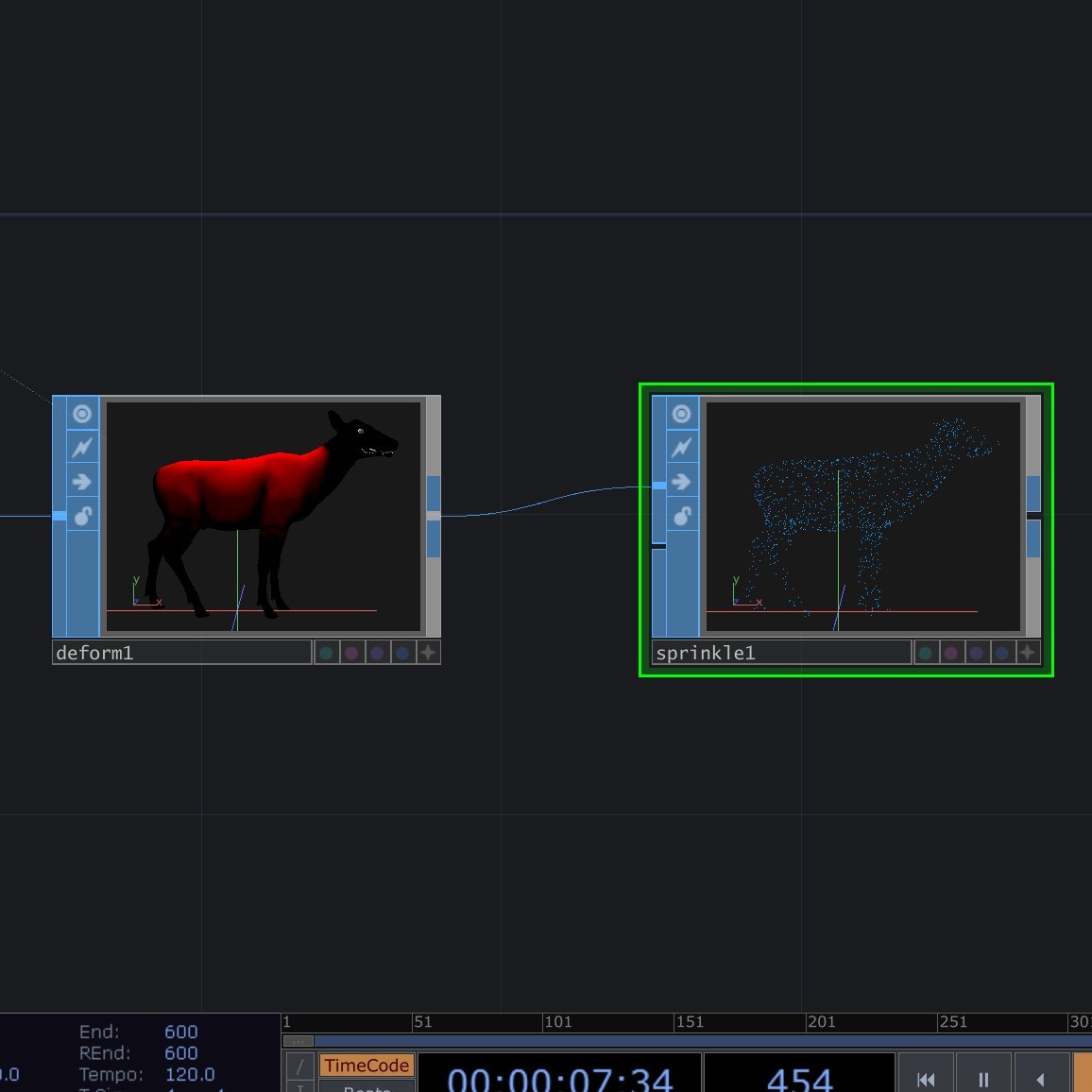
Task: Click the circle viewer icon on sprinkle1
Action: (681, 414)
